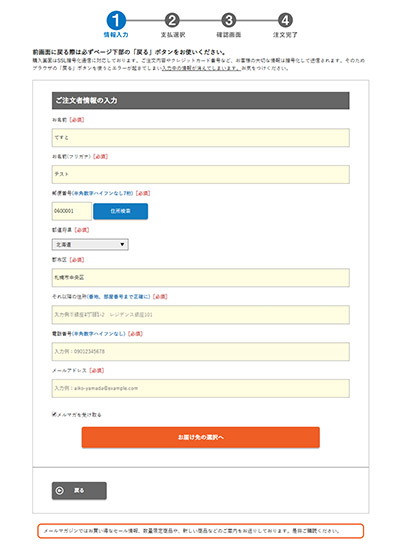Toggle the メルマガを受け取る checkbox
Image resolution: width=400 pixels, height=554 pixels.
pos(54,414)
